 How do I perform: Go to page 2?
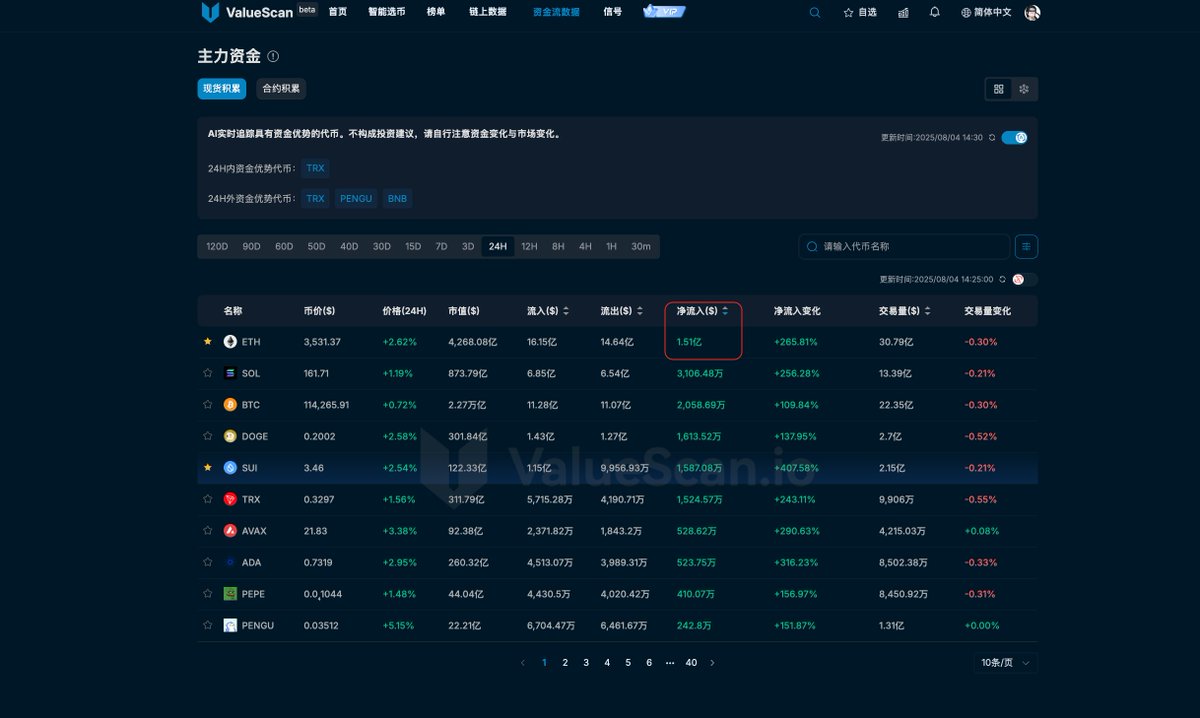(565, 662)
